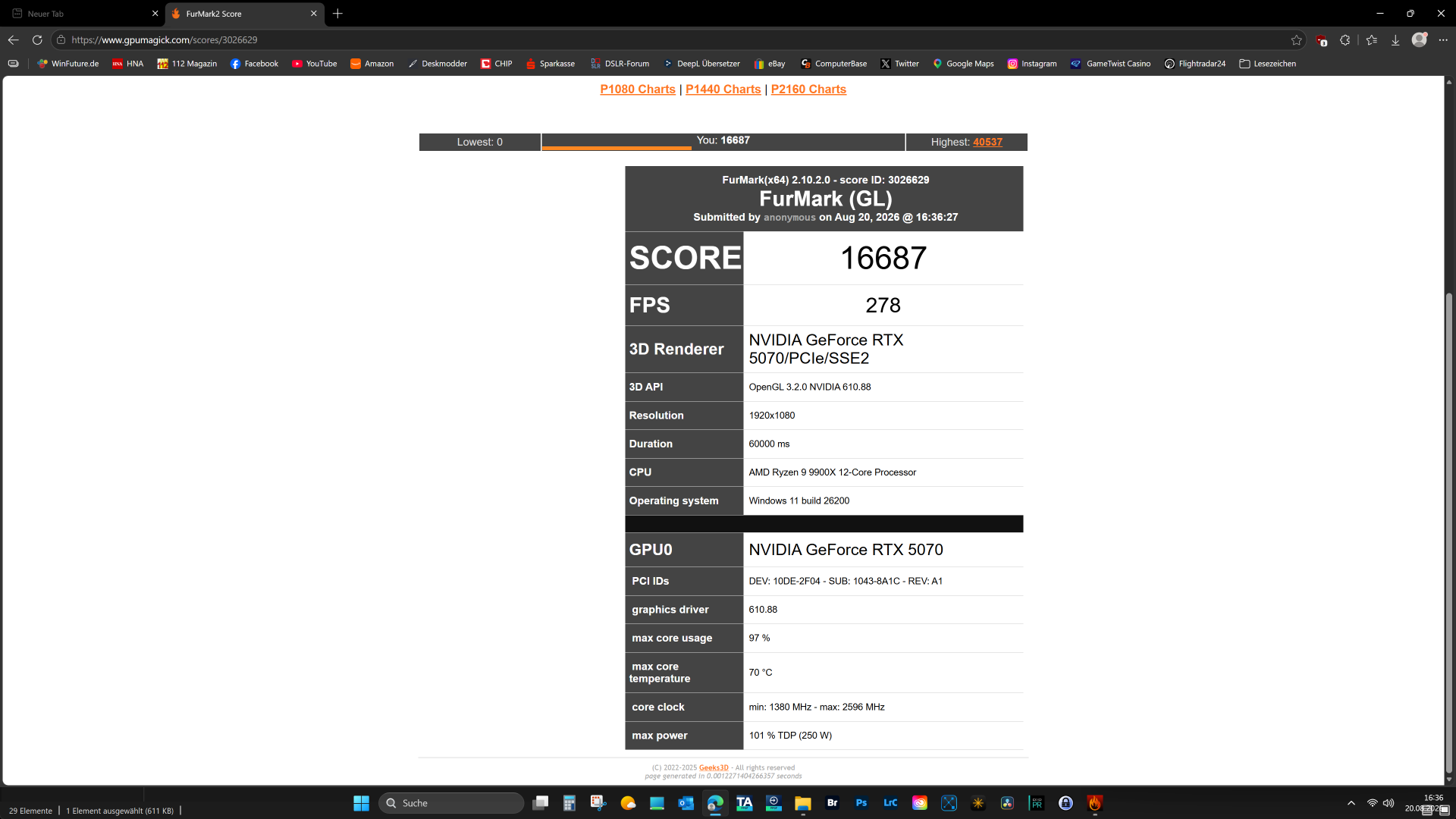Screen dimensions: 1456x819
Task: Open the ComputerBase bookmark
Action: [833, 64]
